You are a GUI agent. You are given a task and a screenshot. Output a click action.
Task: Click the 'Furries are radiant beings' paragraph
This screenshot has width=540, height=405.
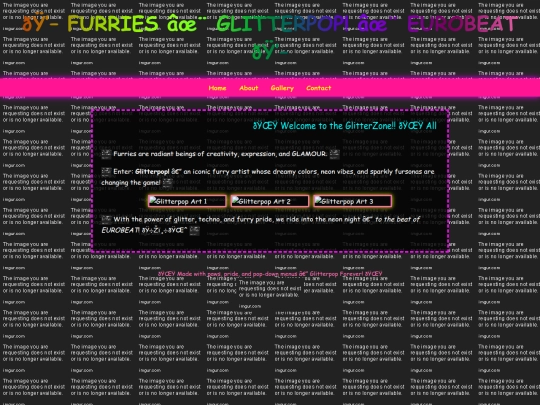(220, 154)
